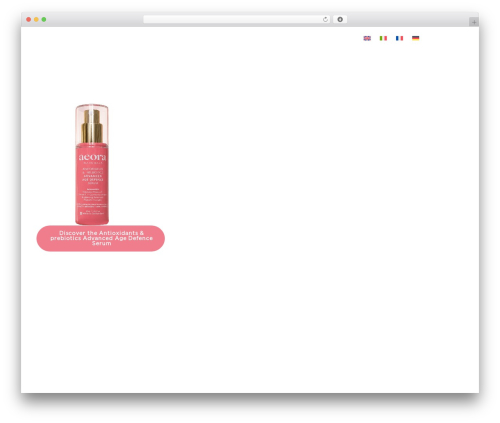Close the browser window with red button

pos(29,20)
